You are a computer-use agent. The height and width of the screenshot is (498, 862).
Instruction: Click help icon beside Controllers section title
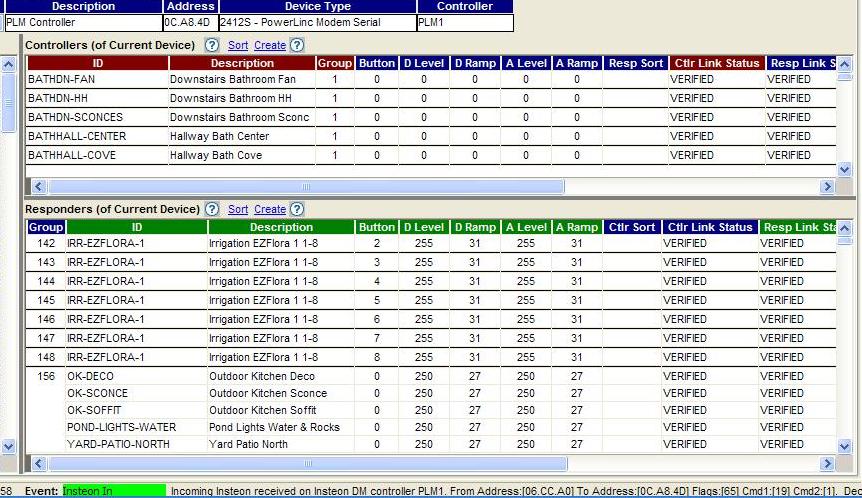(x=212, y=45)
